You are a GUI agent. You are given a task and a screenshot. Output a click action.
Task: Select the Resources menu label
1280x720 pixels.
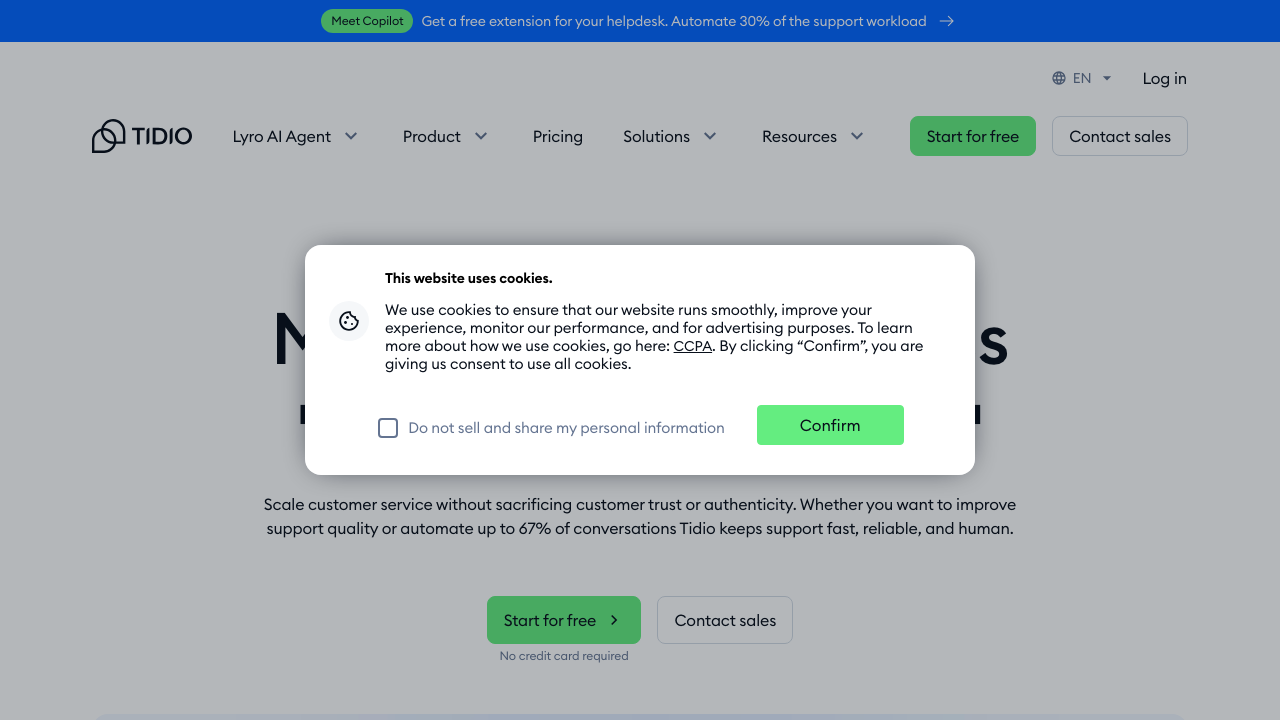pyautogui.click(x=799, y=136)
